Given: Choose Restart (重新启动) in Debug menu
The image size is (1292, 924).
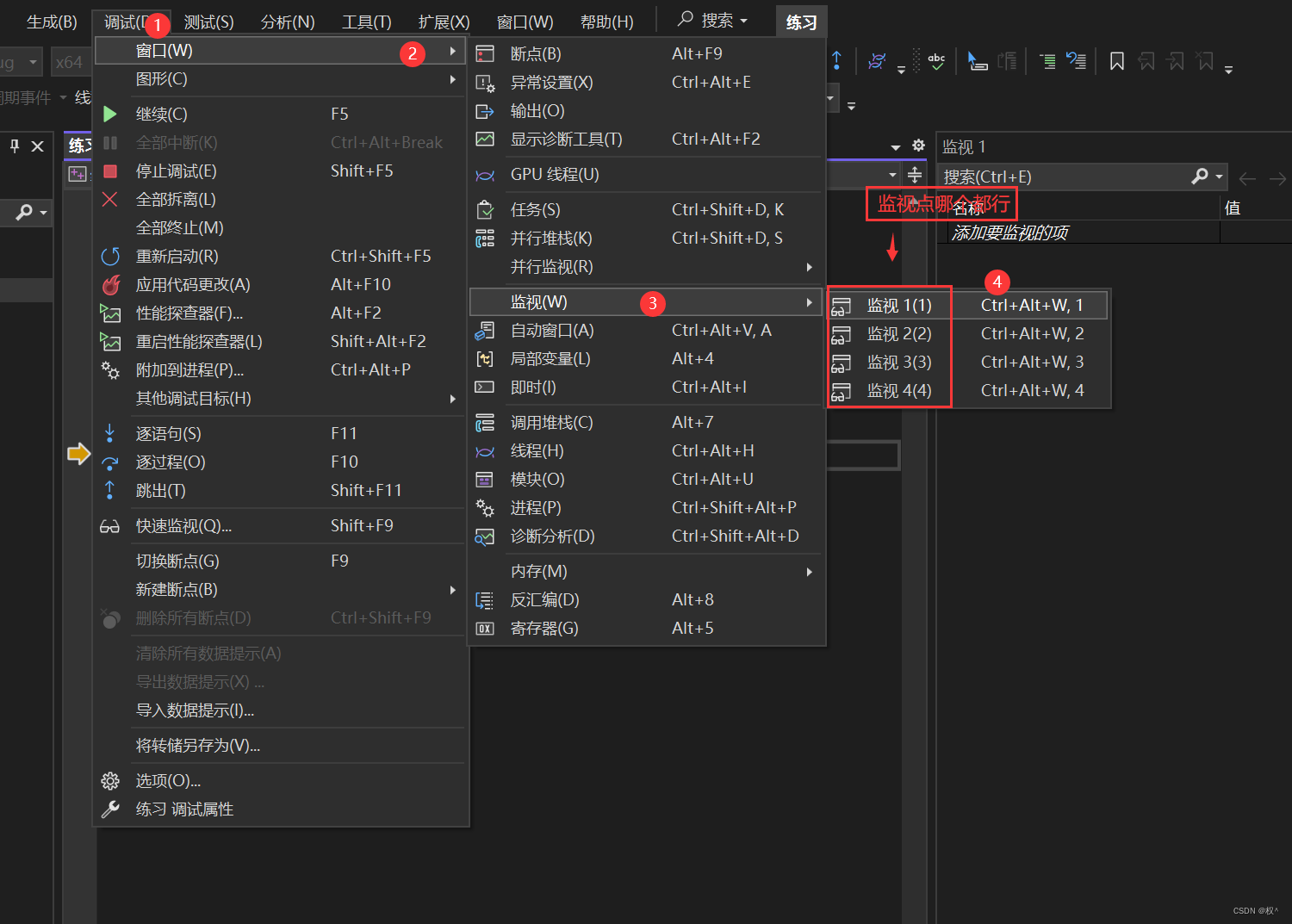Looking at the screenshot, I should coord(280,256).
